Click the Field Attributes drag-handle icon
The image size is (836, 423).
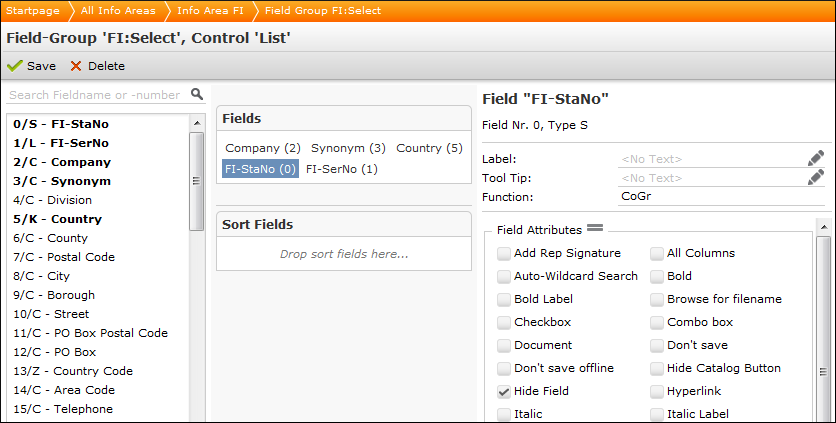point(595,228)
